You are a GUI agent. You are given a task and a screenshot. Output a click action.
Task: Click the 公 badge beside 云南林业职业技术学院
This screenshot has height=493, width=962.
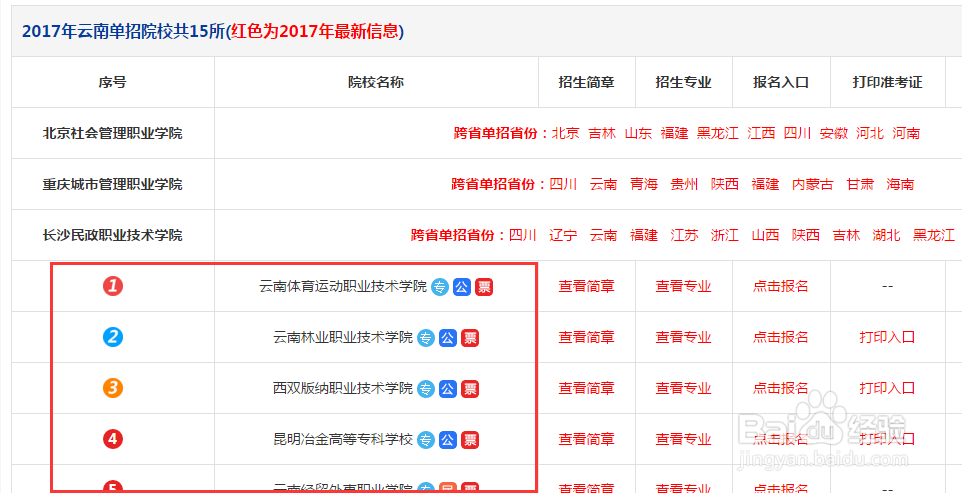448,337
